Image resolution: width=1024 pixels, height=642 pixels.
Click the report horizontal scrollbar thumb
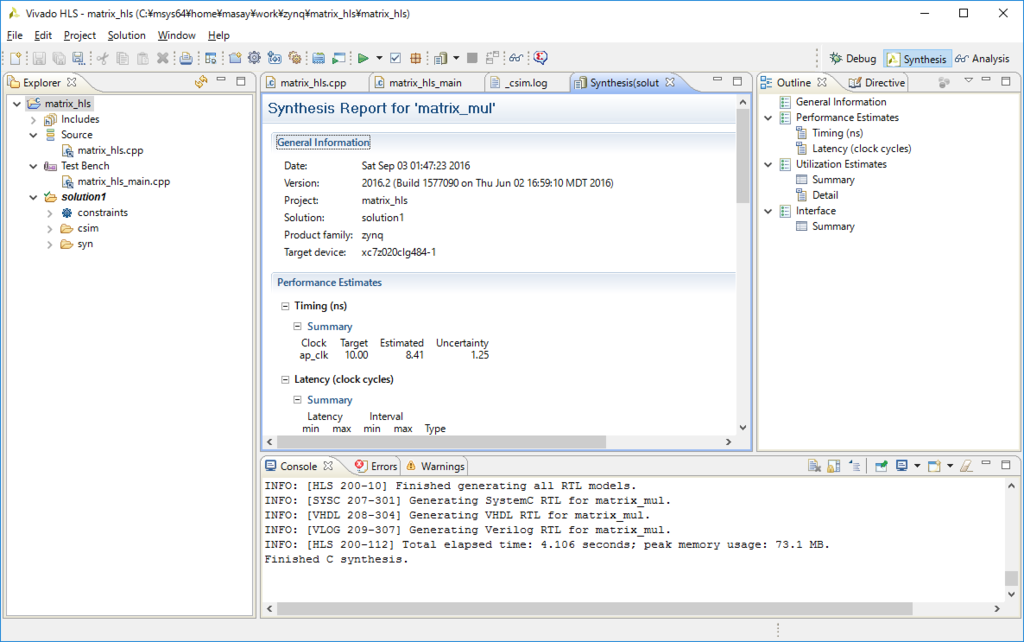coord(441,442)
